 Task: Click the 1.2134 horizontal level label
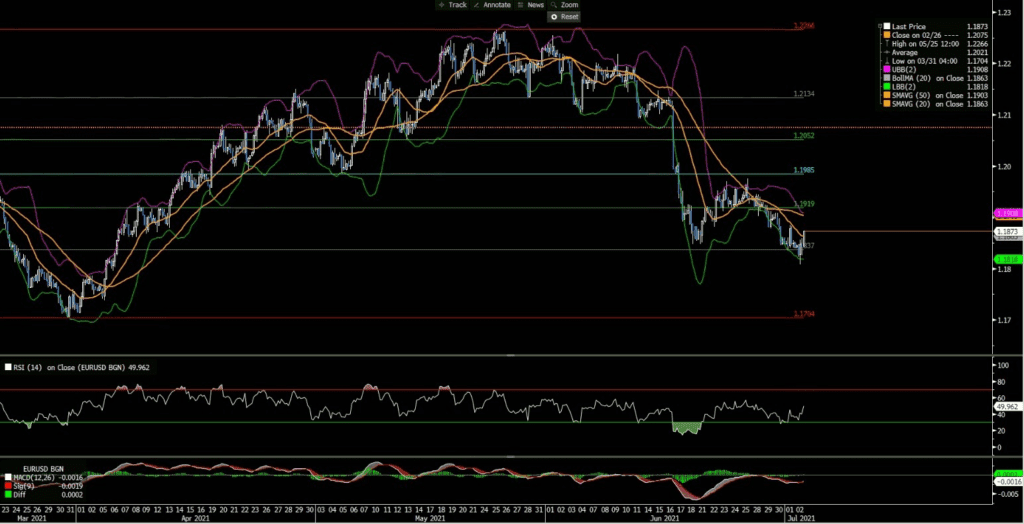[x=803, y=94]
